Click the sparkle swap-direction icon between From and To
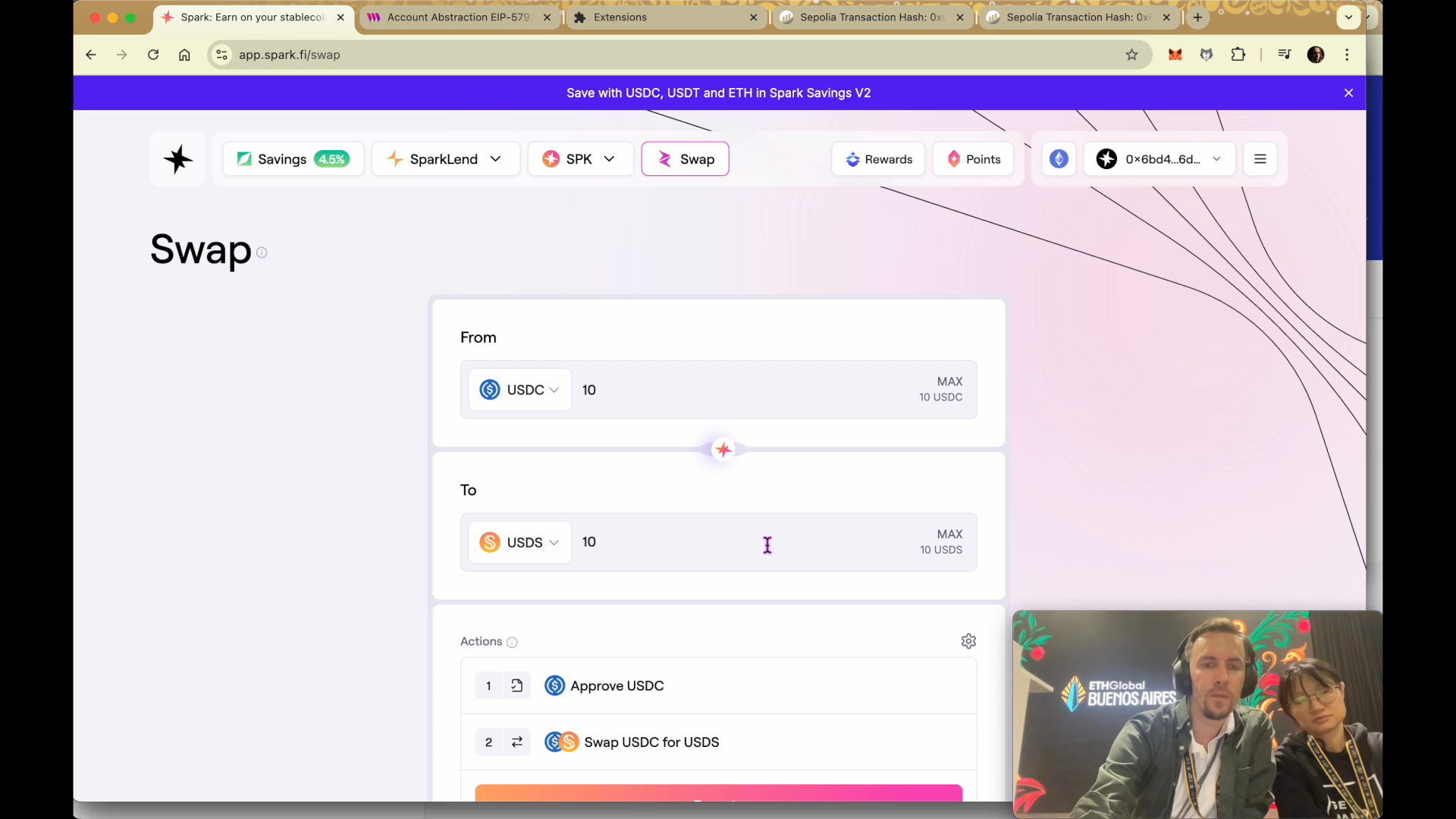Image resolution: width=1456 pixels, height=819 pixels. coord(722,450)
